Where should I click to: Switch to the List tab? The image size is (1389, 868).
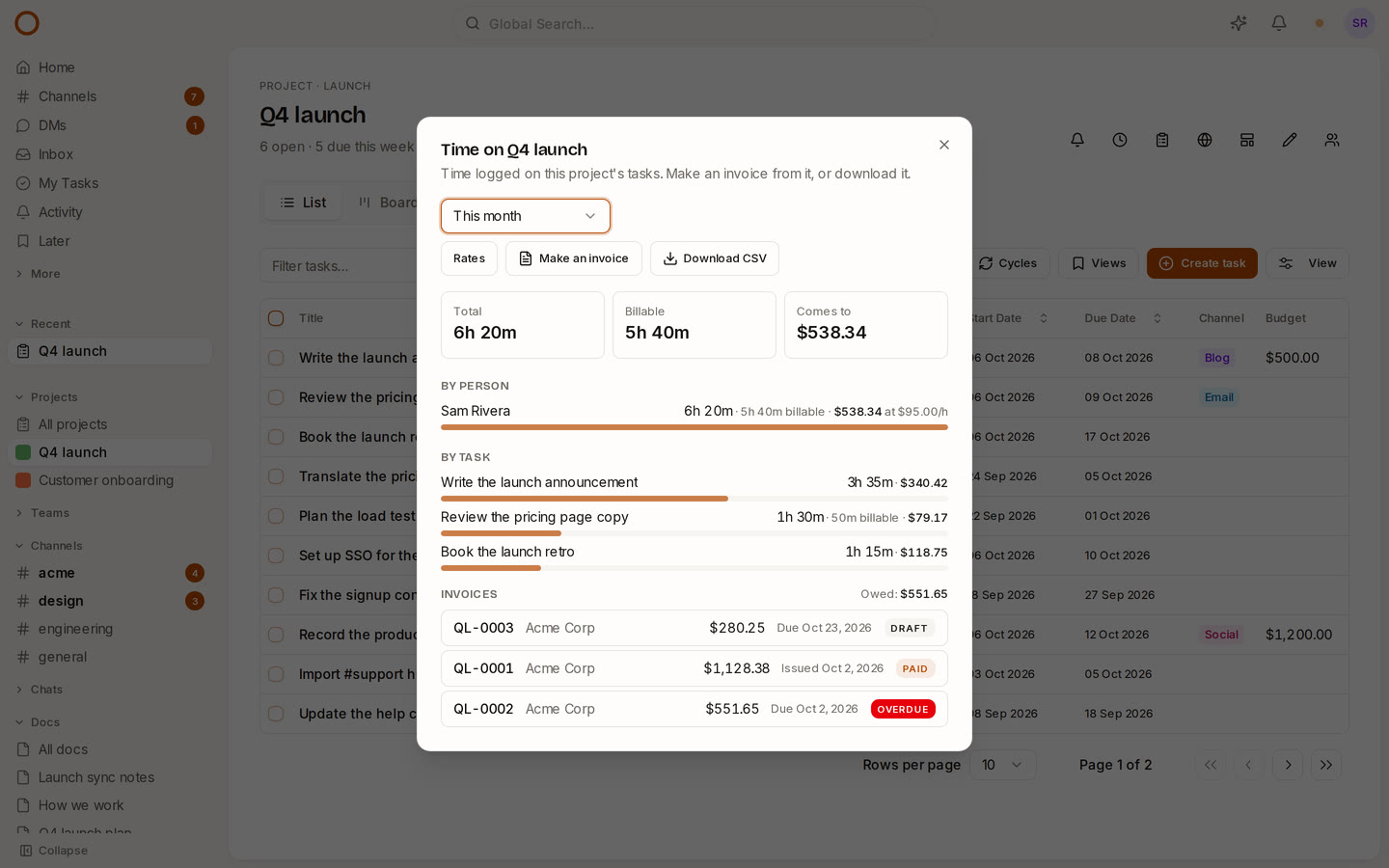[x=303, y=203]
